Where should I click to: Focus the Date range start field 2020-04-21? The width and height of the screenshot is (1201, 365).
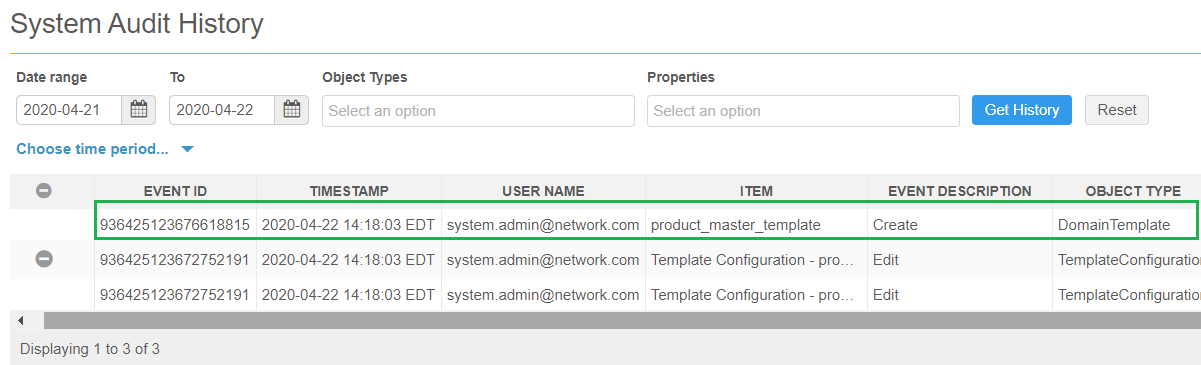point(69,110)
